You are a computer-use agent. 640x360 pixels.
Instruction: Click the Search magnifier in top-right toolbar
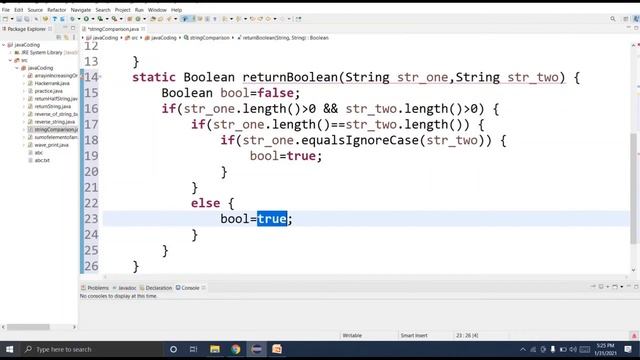(x=613, y=19)
